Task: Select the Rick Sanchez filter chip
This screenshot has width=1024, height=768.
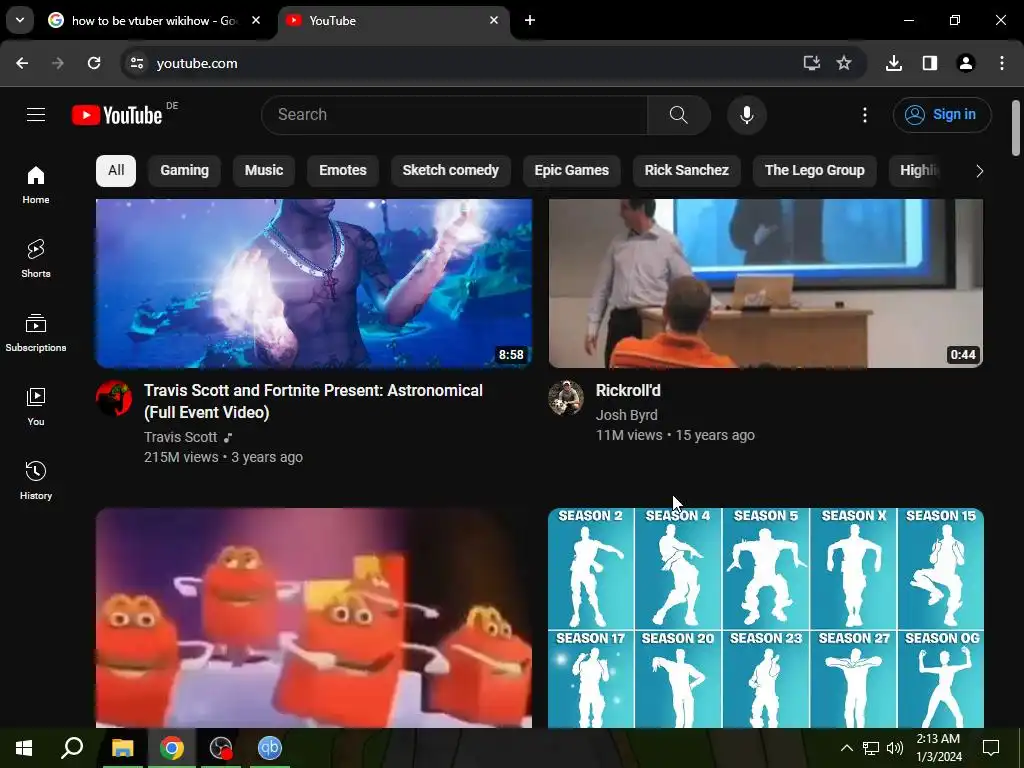Action: pyautogui.click(x=686, y=170)
